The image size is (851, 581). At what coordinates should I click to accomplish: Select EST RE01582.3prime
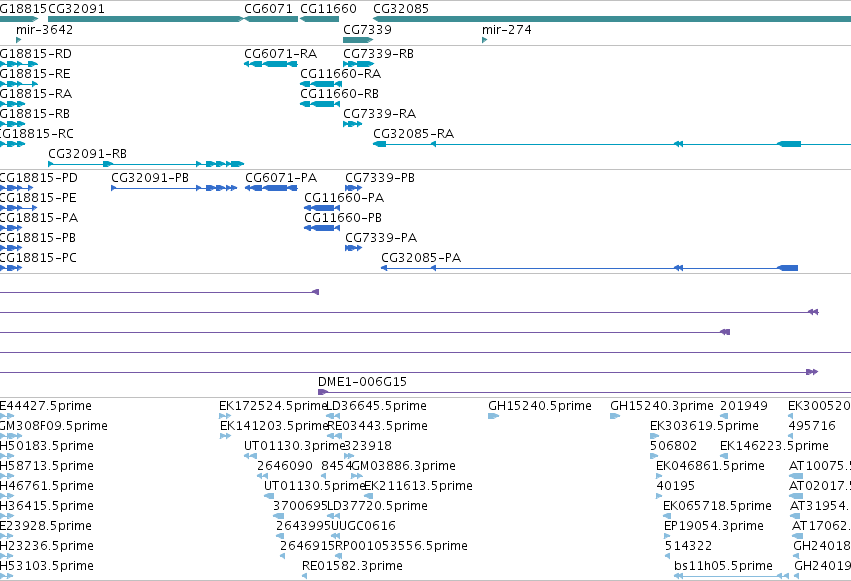tap(352, 566)
